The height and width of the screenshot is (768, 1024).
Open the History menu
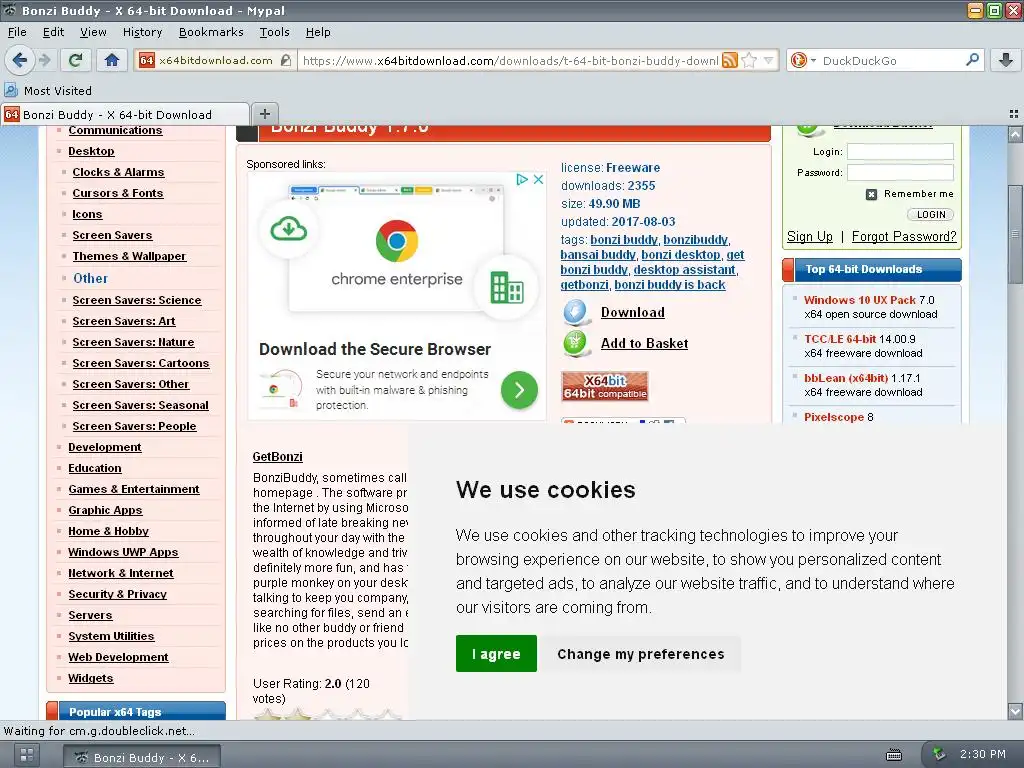click(142, 32)
